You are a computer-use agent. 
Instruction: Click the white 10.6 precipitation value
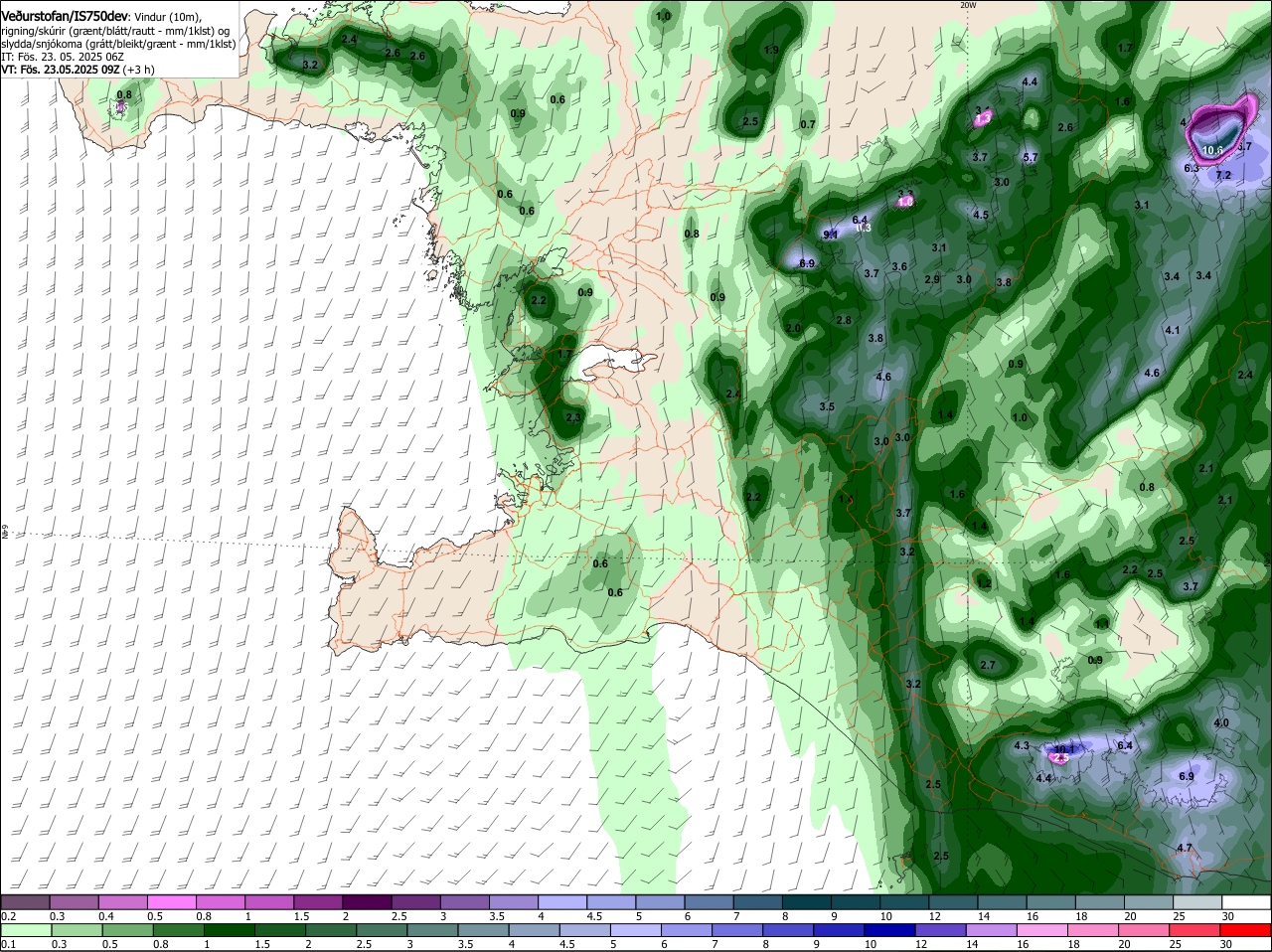[1212, 151]
